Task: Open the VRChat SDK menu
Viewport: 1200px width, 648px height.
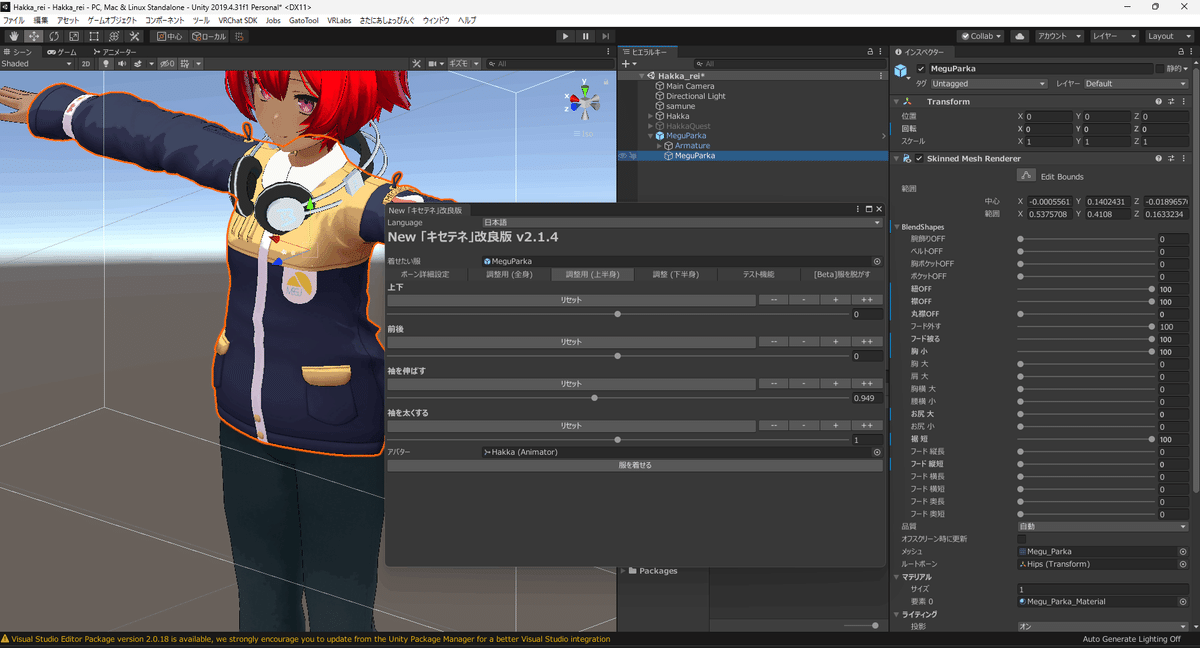Action: 238,20
